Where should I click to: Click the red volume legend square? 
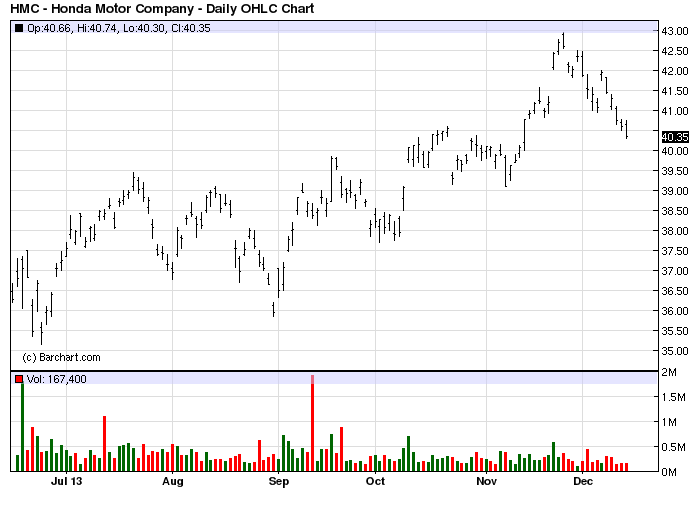[19, 379]
